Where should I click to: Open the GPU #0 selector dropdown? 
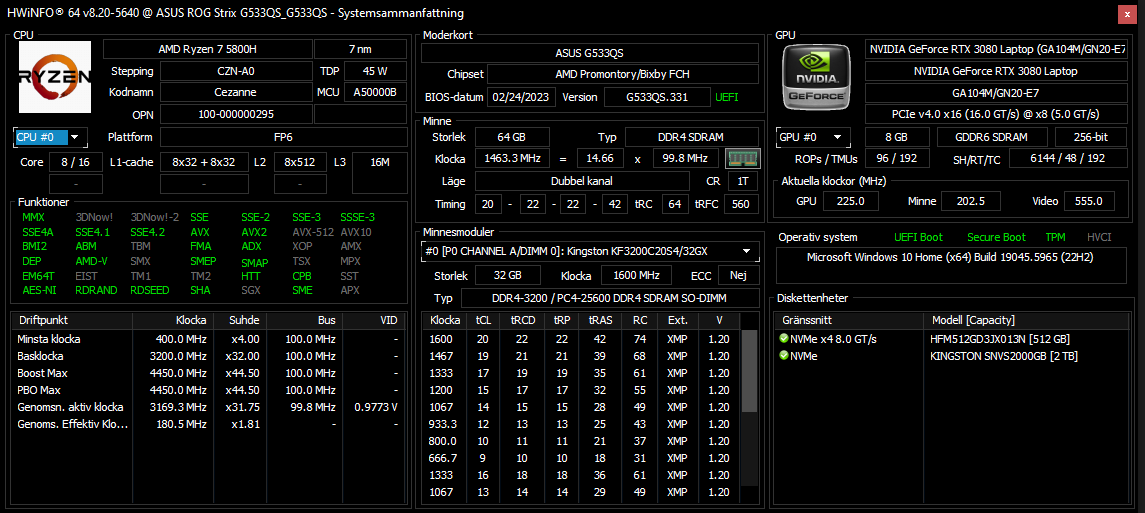click(x=813, y=137)
